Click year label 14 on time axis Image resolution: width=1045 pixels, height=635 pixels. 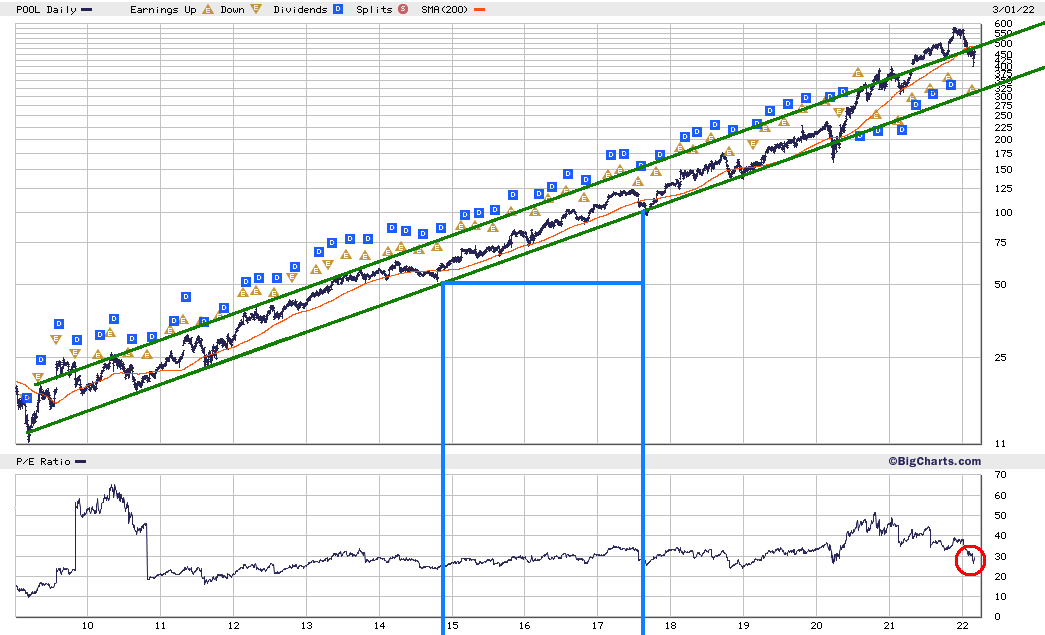coord(379,625)
